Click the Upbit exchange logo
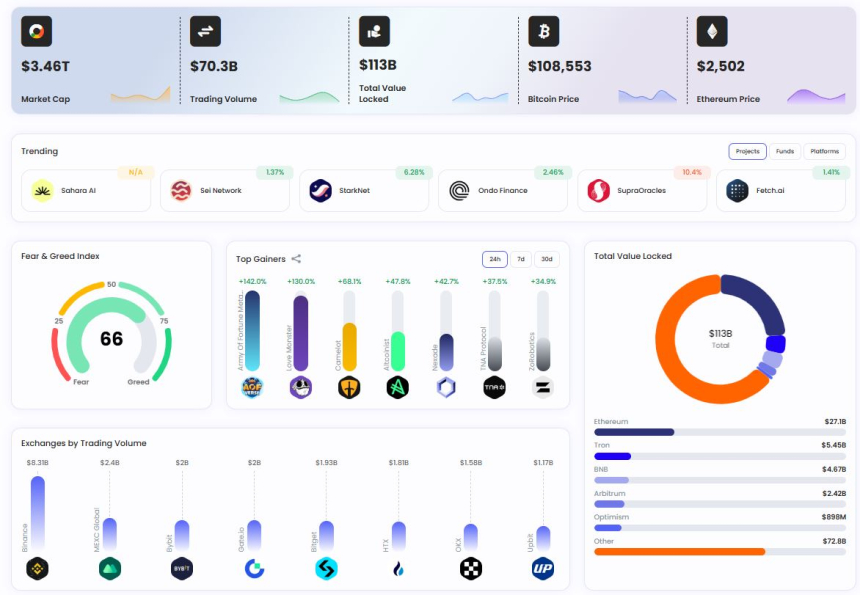The height and width of the screenshot is (595, 860). tap(543, 569)
